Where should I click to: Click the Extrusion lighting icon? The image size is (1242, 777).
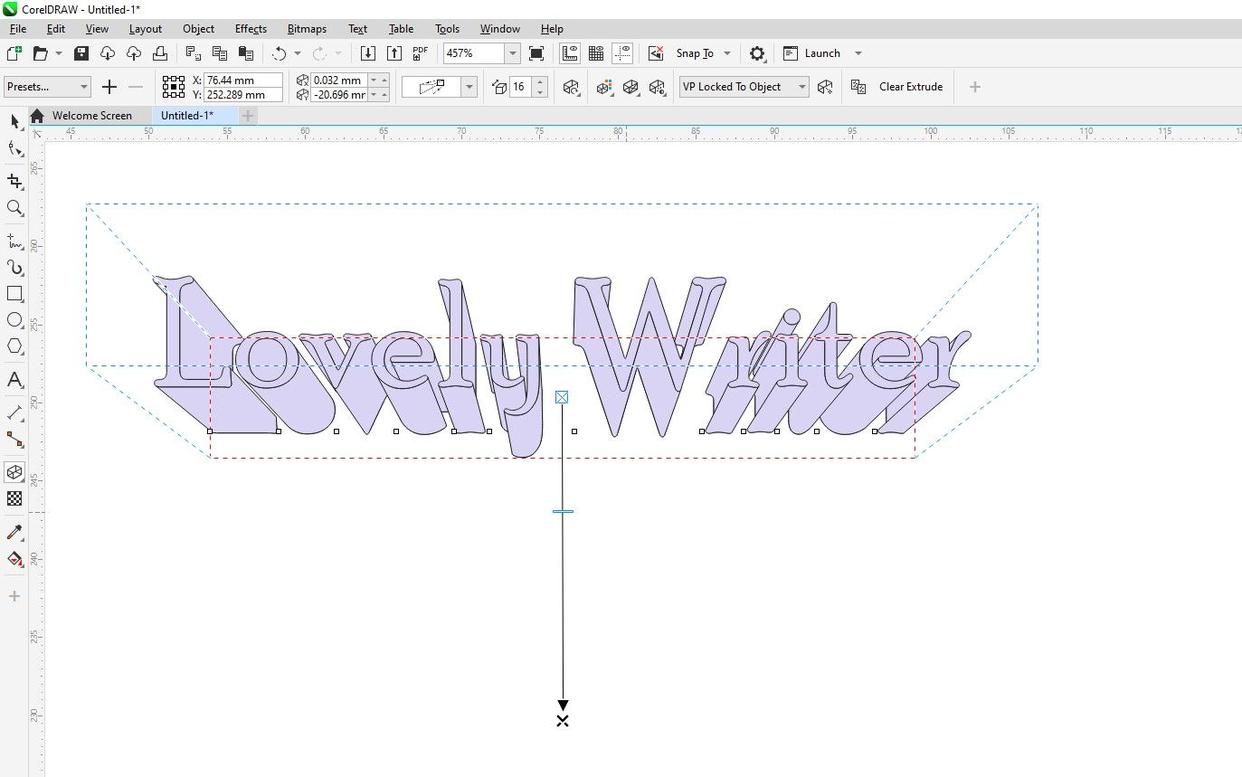tap(657, 87)
